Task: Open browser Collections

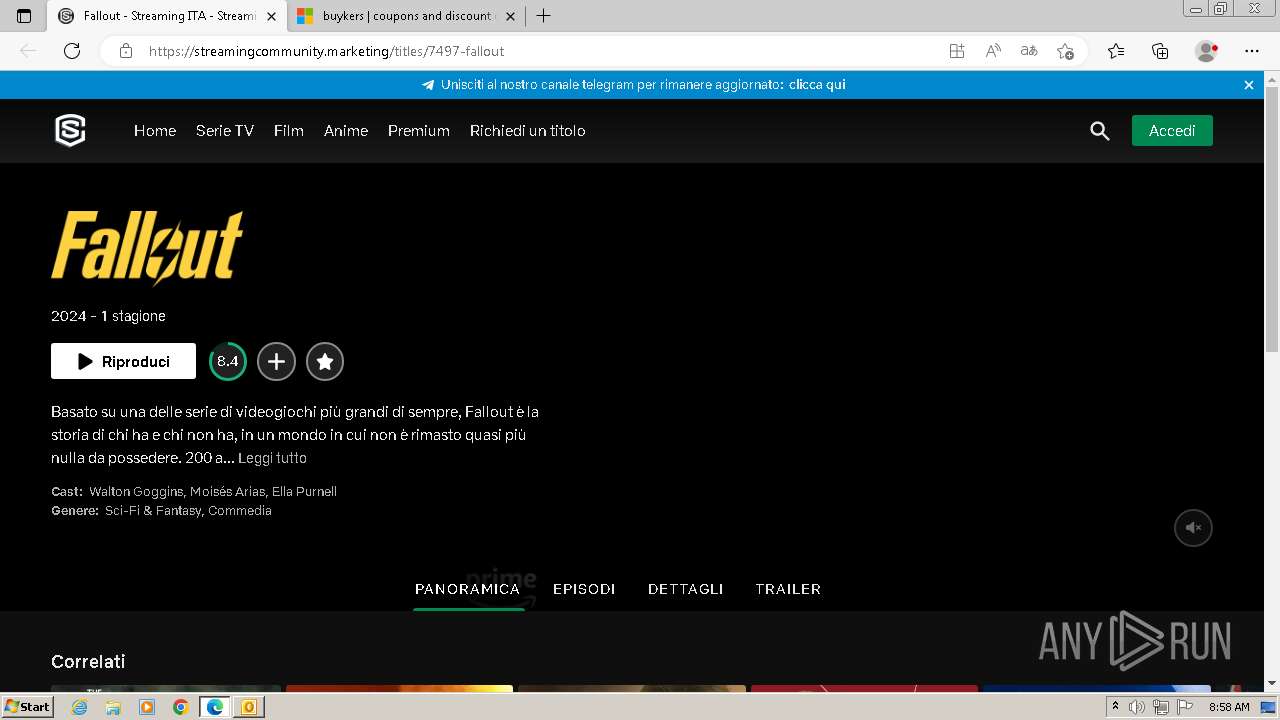Action: (1160, 51)
